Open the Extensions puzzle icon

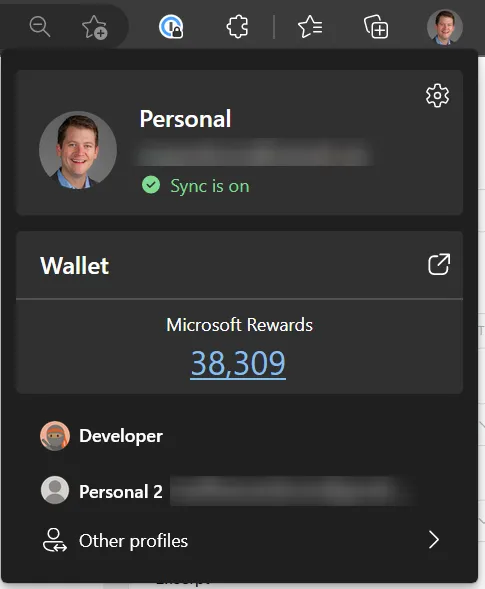(237, 27)
